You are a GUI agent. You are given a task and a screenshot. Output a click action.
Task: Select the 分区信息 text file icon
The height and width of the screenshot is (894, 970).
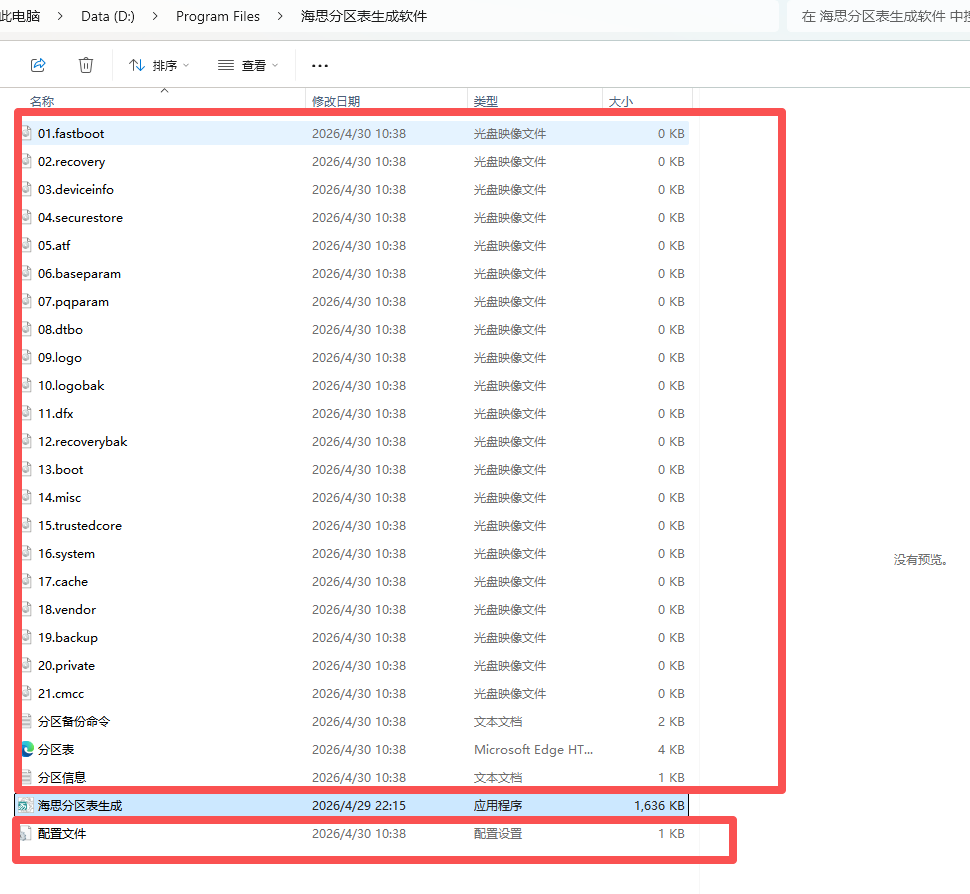(28, 777)
